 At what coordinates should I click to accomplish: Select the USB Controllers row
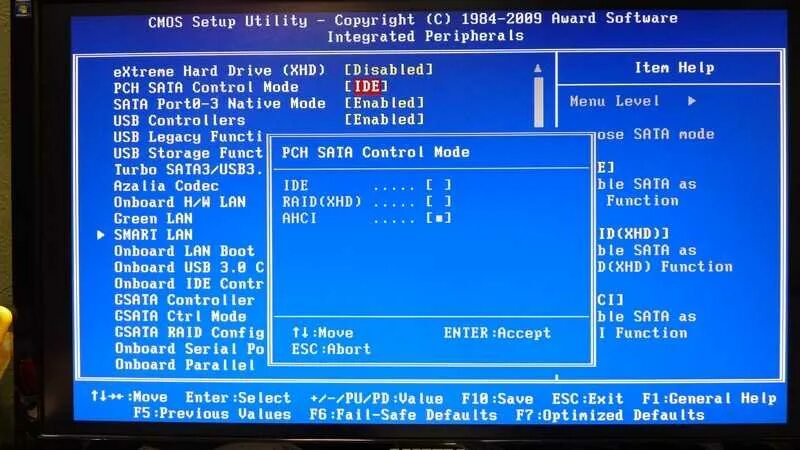[x=179, y=120]
